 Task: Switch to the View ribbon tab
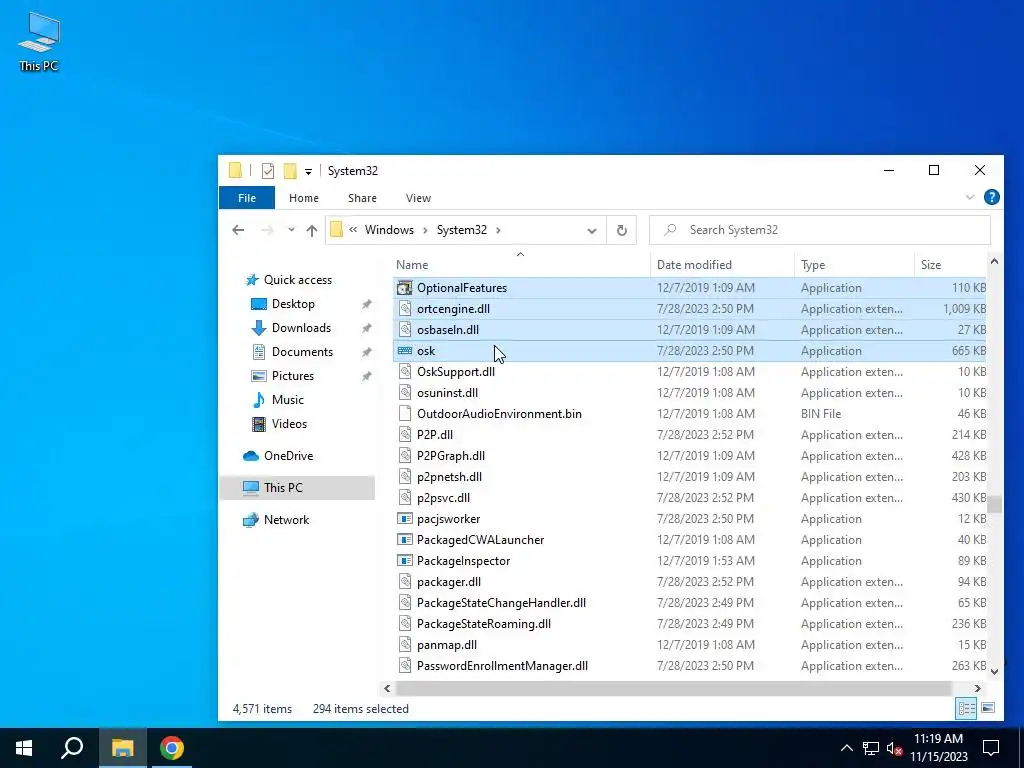click(x=418, y=198)
